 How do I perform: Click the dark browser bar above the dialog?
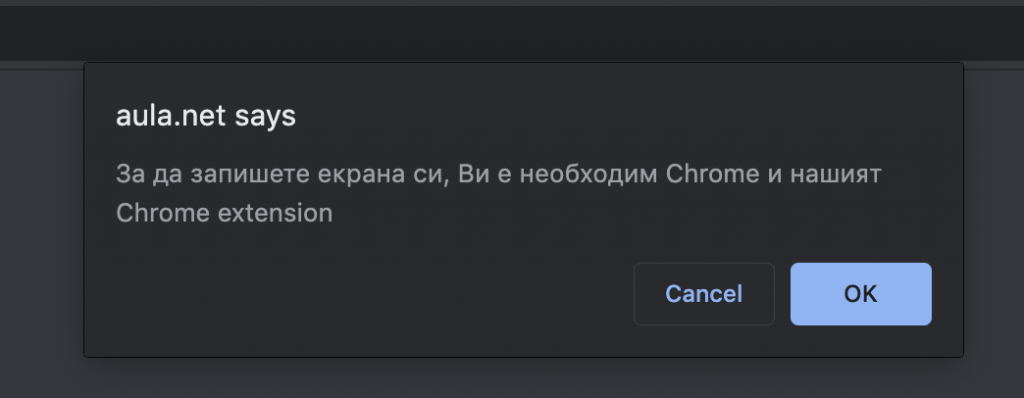pos(512,33)
